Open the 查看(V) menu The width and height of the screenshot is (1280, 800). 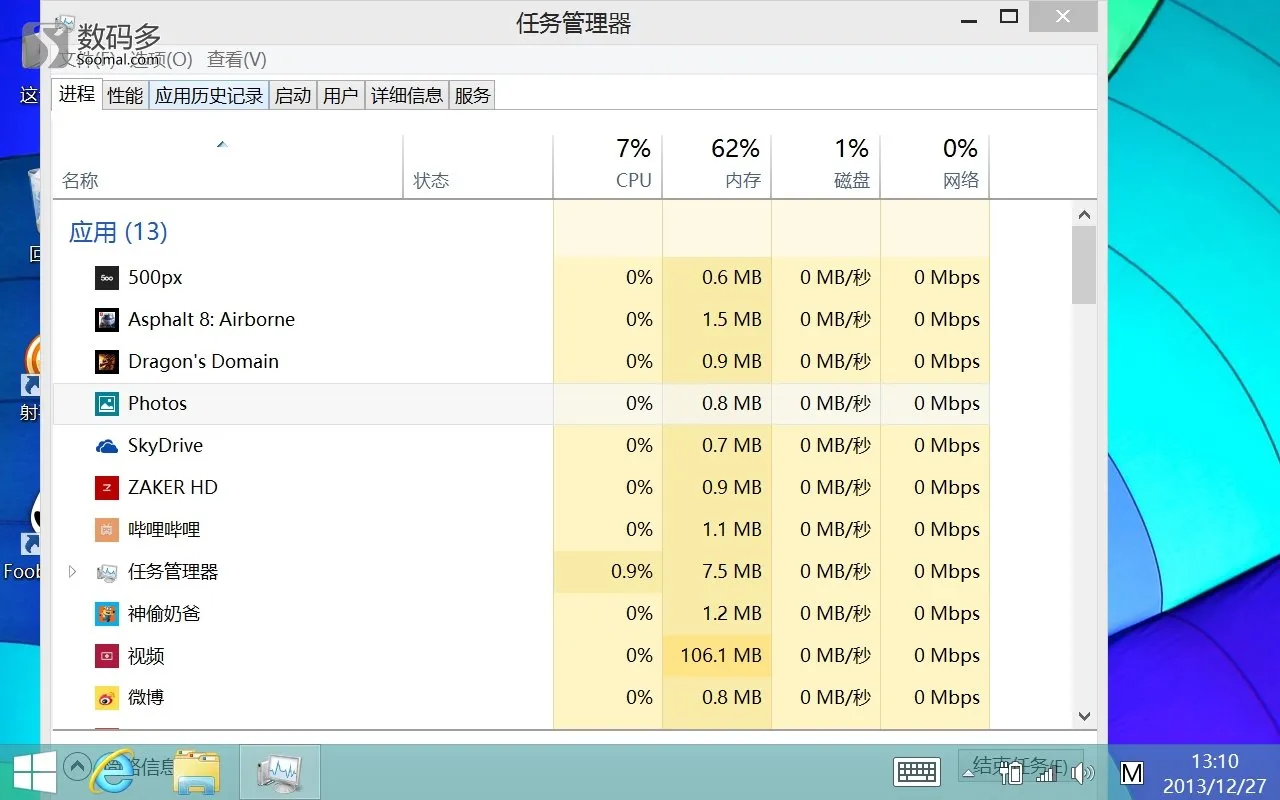237,60
